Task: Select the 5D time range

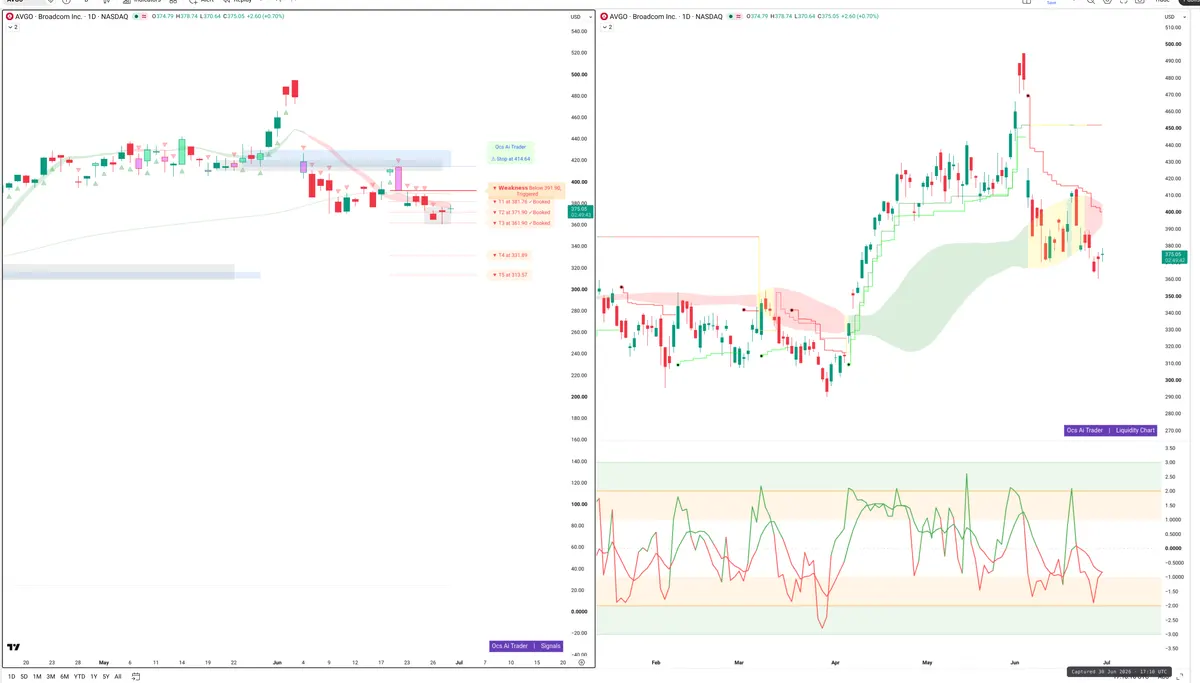Action: [x=25, y=677]
